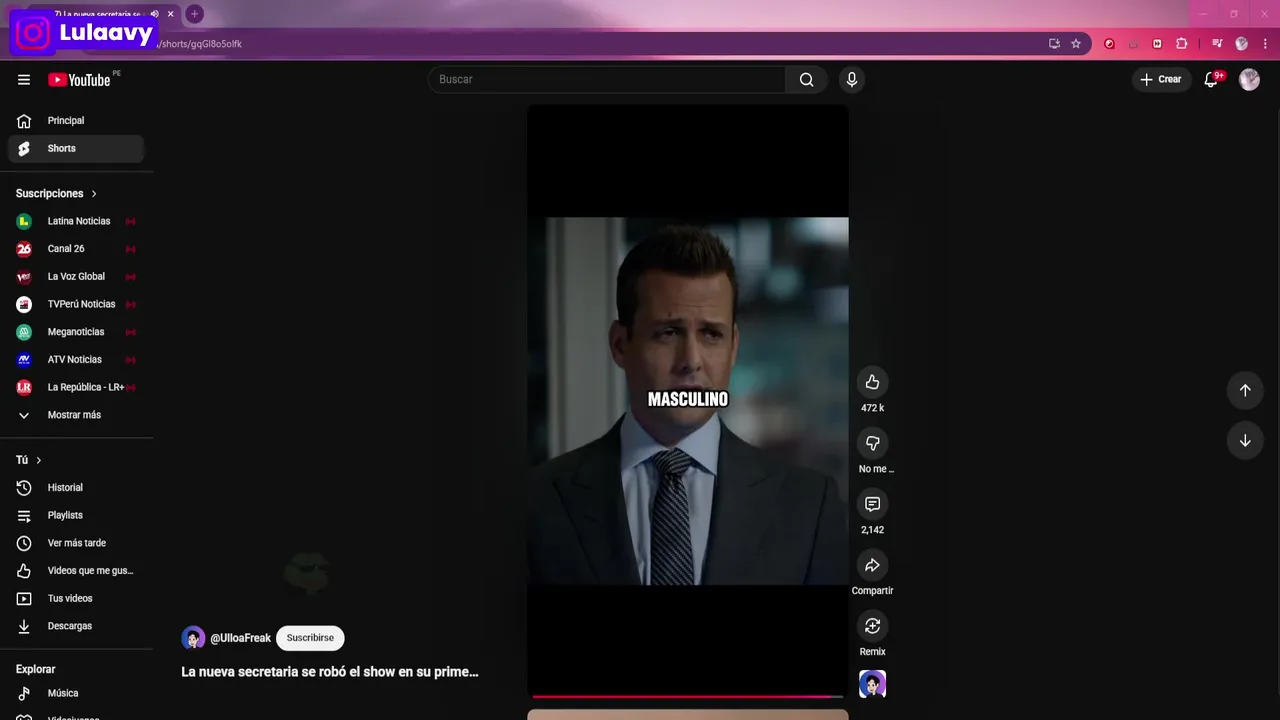
Task: Remix this Short
Action: (872, 626)
